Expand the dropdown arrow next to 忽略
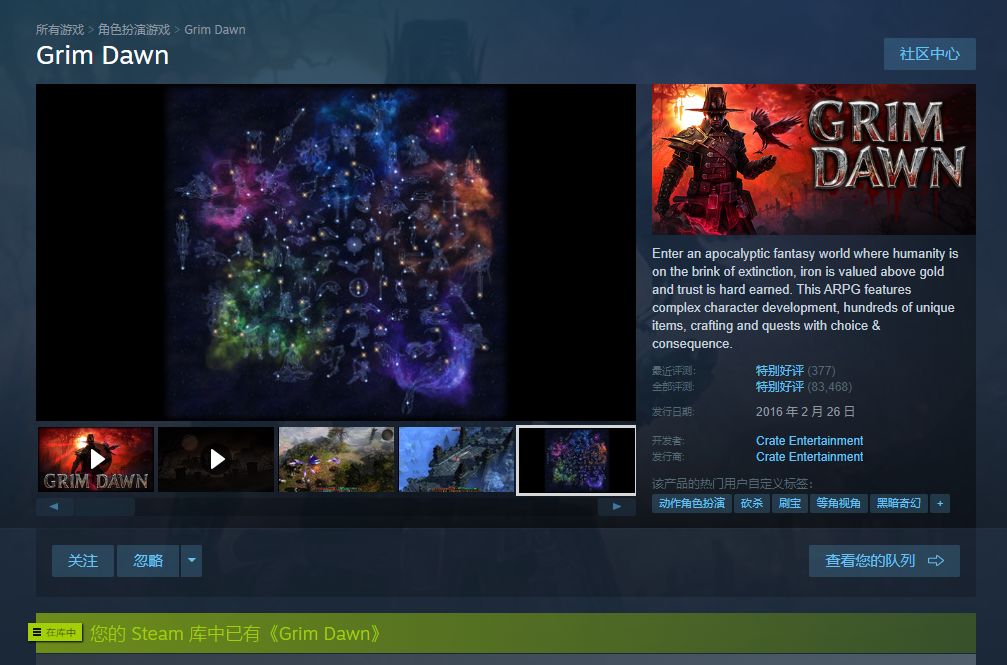This screenshot has height=665, width=1007. click(x=191, y=561)
